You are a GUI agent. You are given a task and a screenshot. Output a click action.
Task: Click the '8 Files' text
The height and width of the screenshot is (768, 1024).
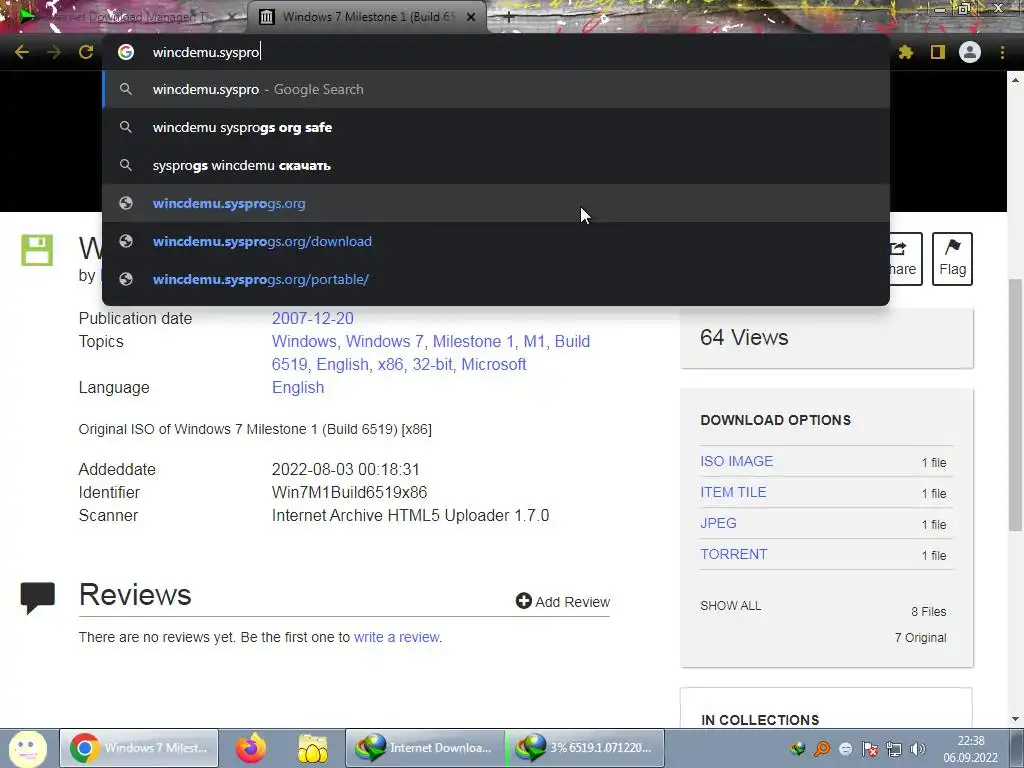[x=929, y=612]
